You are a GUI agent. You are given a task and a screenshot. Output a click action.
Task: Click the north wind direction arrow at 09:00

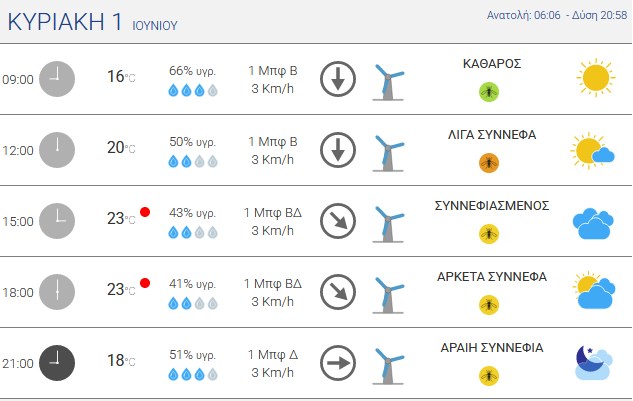tap(338, 79)
